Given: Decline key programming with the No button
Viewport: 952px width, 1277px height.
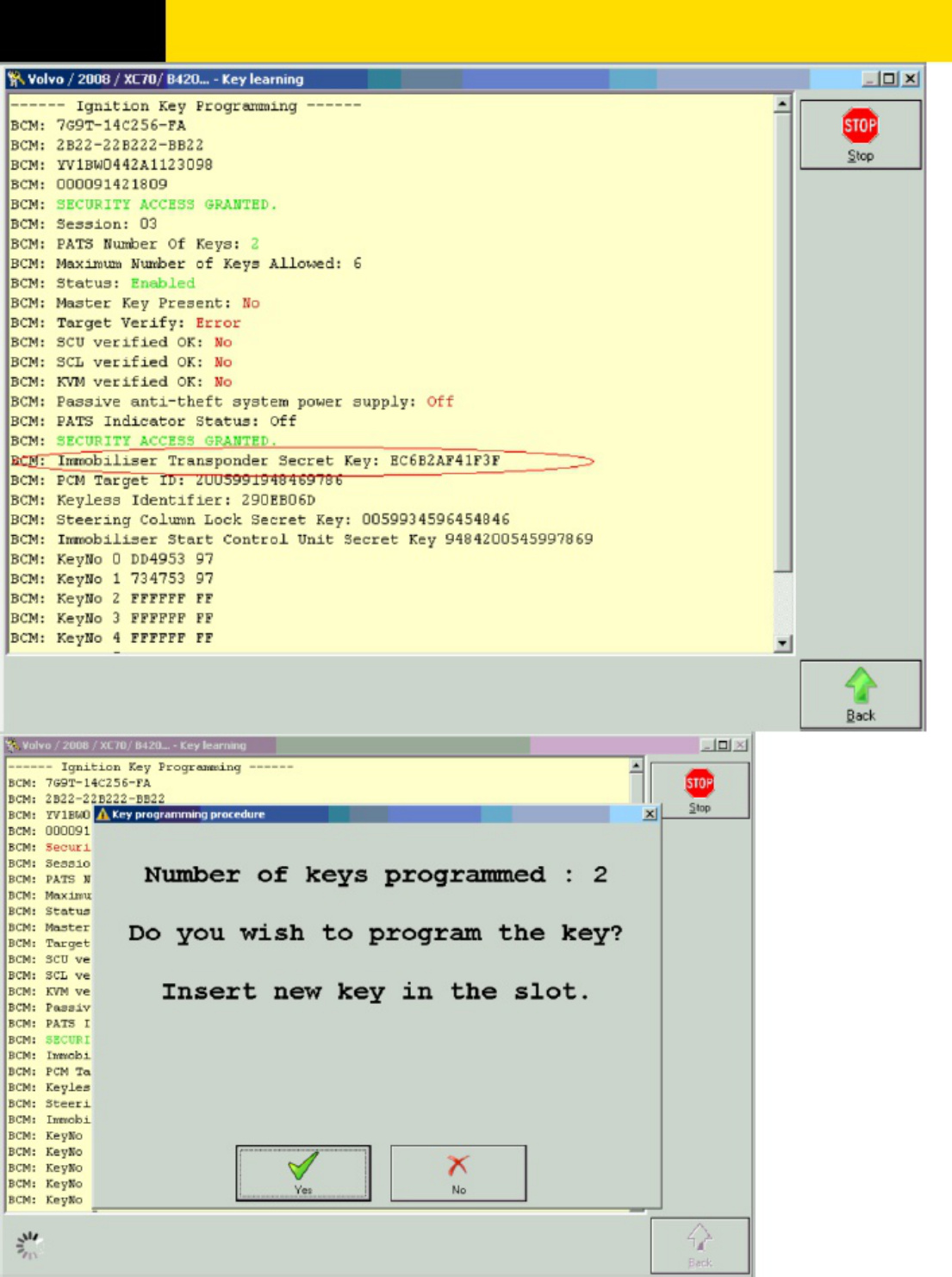Looking at the screenshot, I should tap(458, 1173).
